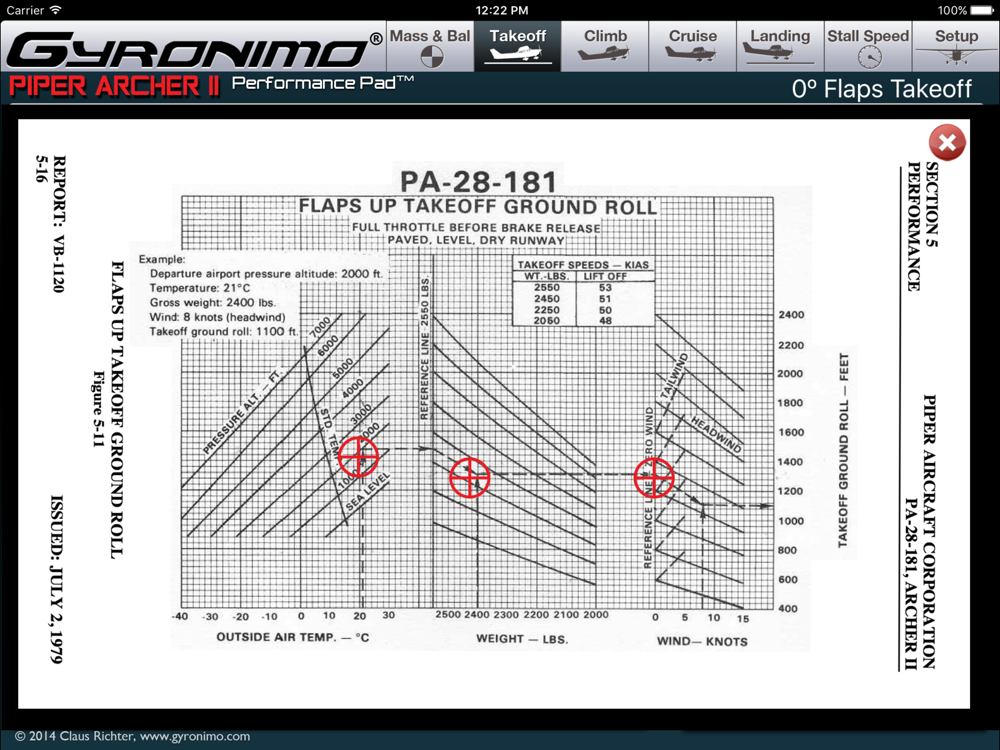The image size is (1000, 750).
Task: Click the 'WEIGHT — LBS.' axis label
Action: [x=522, y=639]
